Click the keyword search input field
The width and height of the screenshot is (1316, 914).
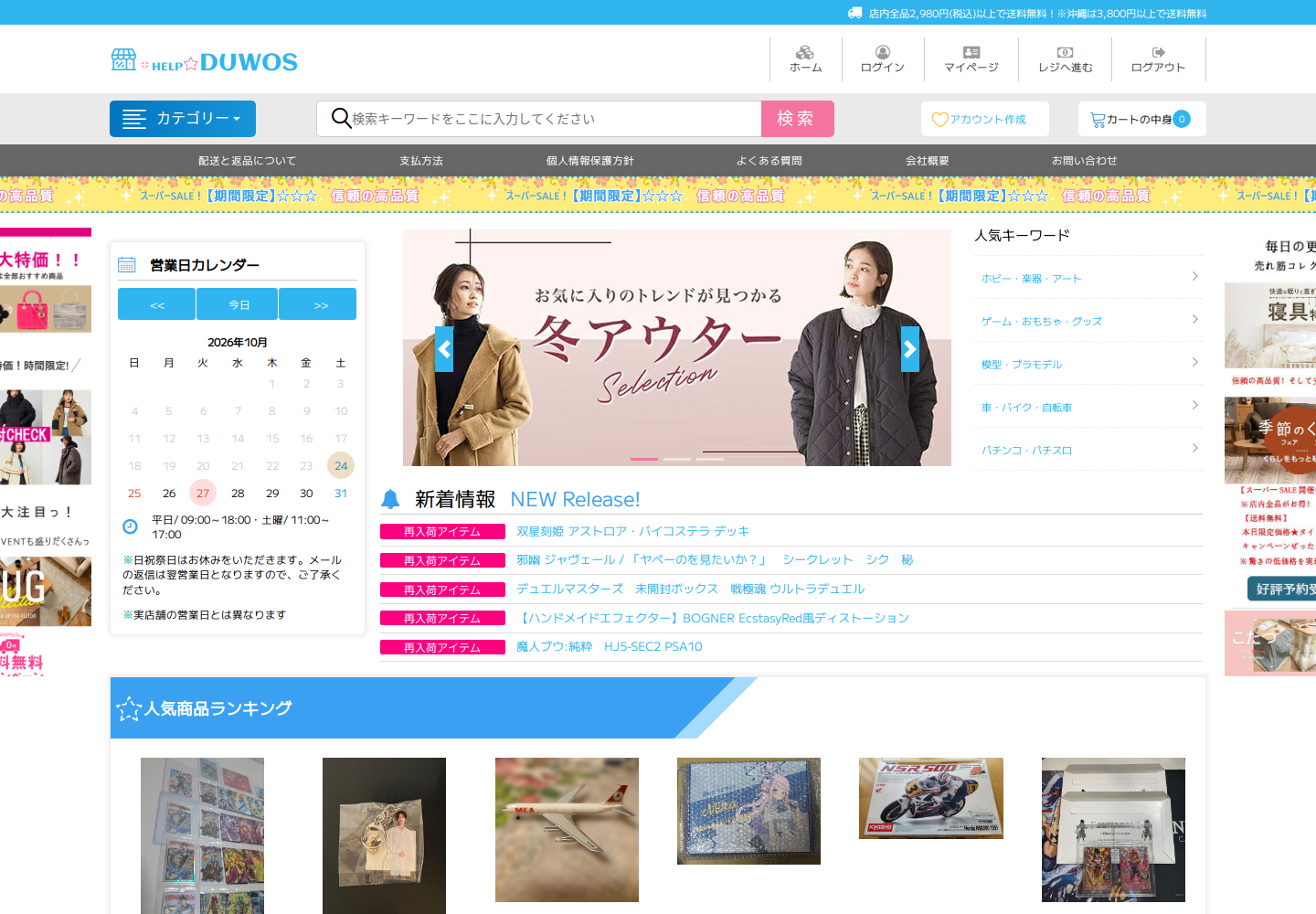click(x=539, y=119)
